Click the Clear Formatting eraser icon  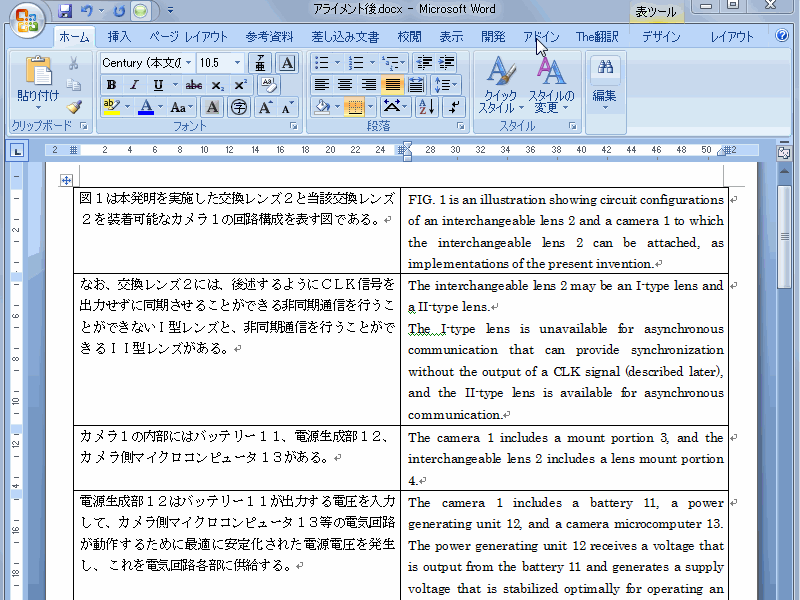tap(267, 85)
